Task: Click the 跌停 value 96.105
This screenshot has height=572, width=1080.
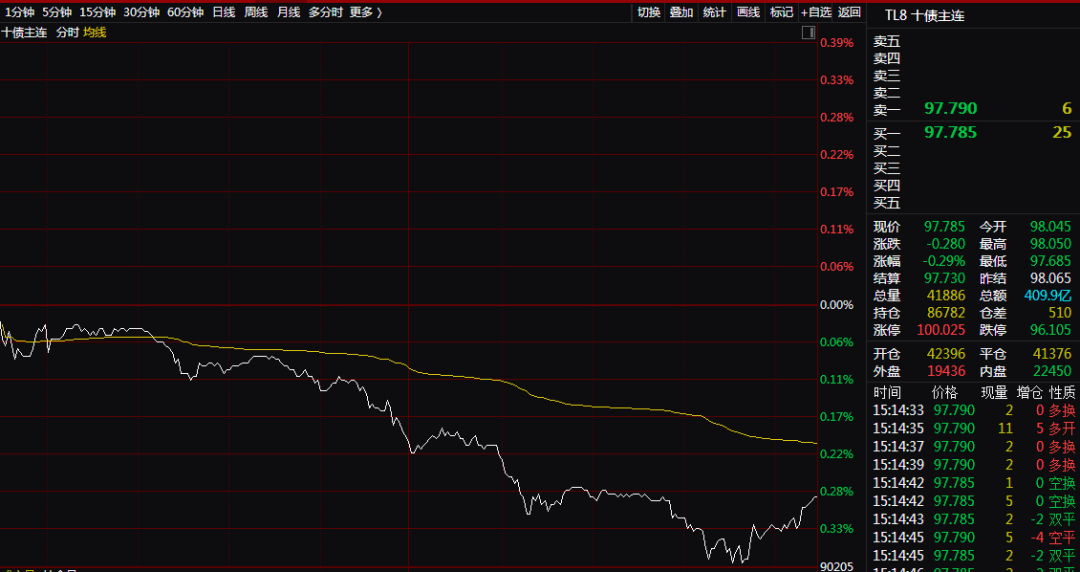Action: [1051, 330]
